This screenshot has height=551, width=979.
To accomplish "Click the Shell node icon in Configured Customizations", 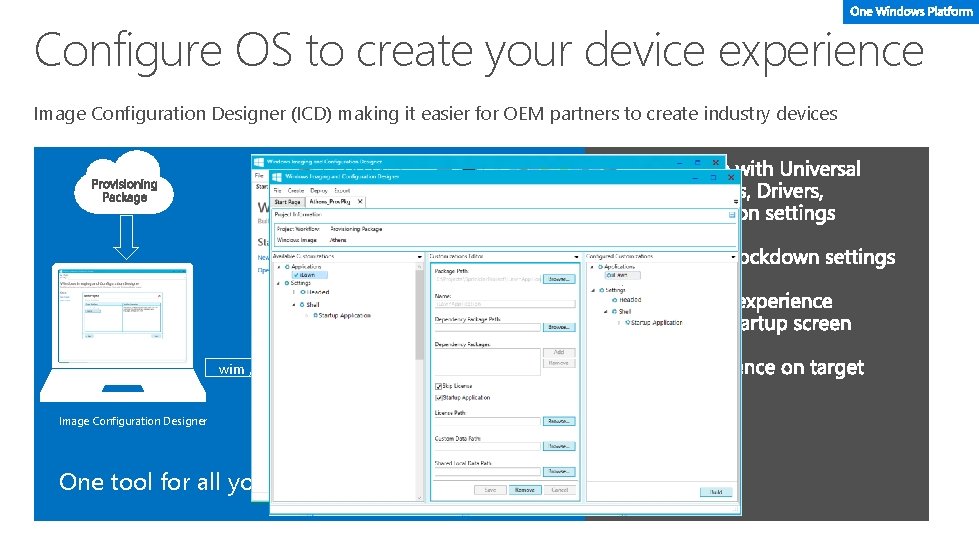I will click(x=614, y=311).
